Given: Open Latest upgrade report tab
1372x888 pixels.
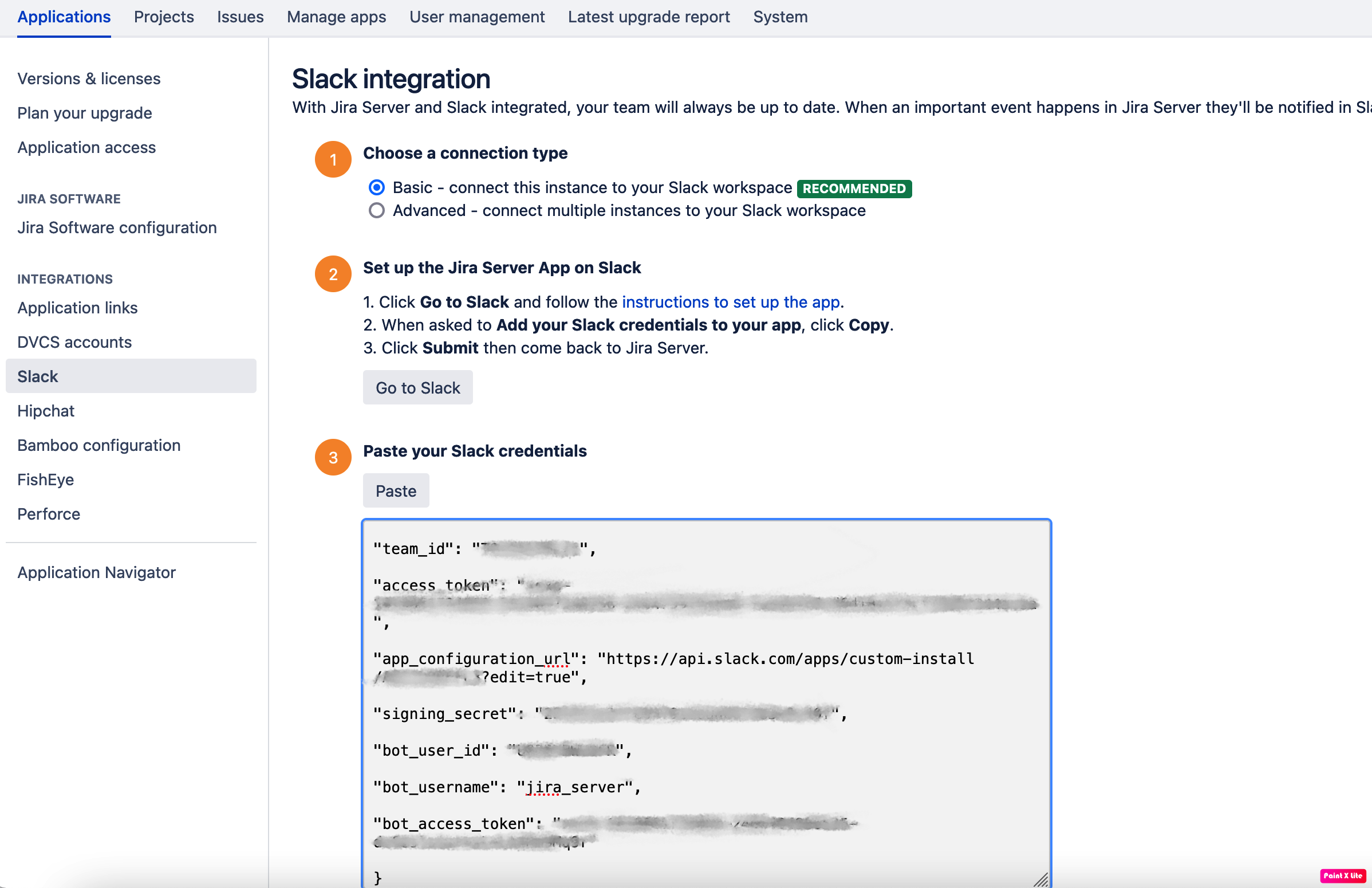Looking at the screenshot, I should coord(648,17).
